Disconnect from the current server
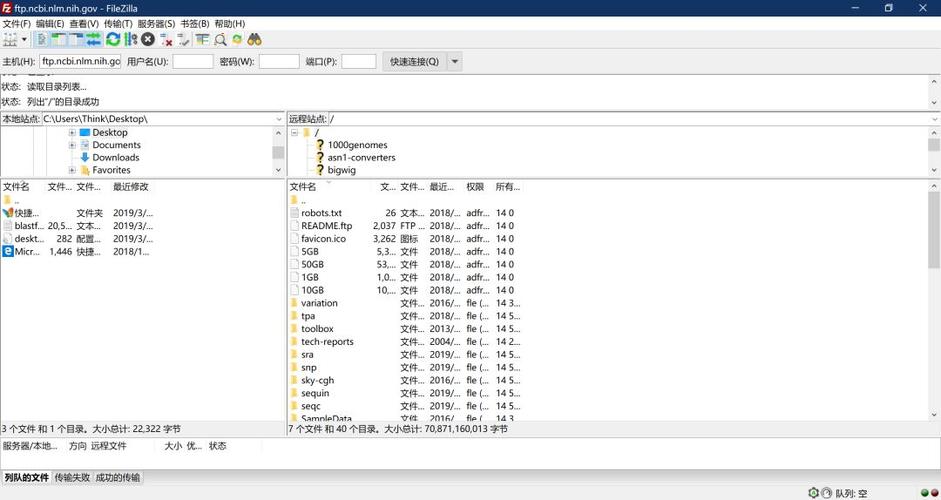941x500 pixels. (x=166, y=40)
